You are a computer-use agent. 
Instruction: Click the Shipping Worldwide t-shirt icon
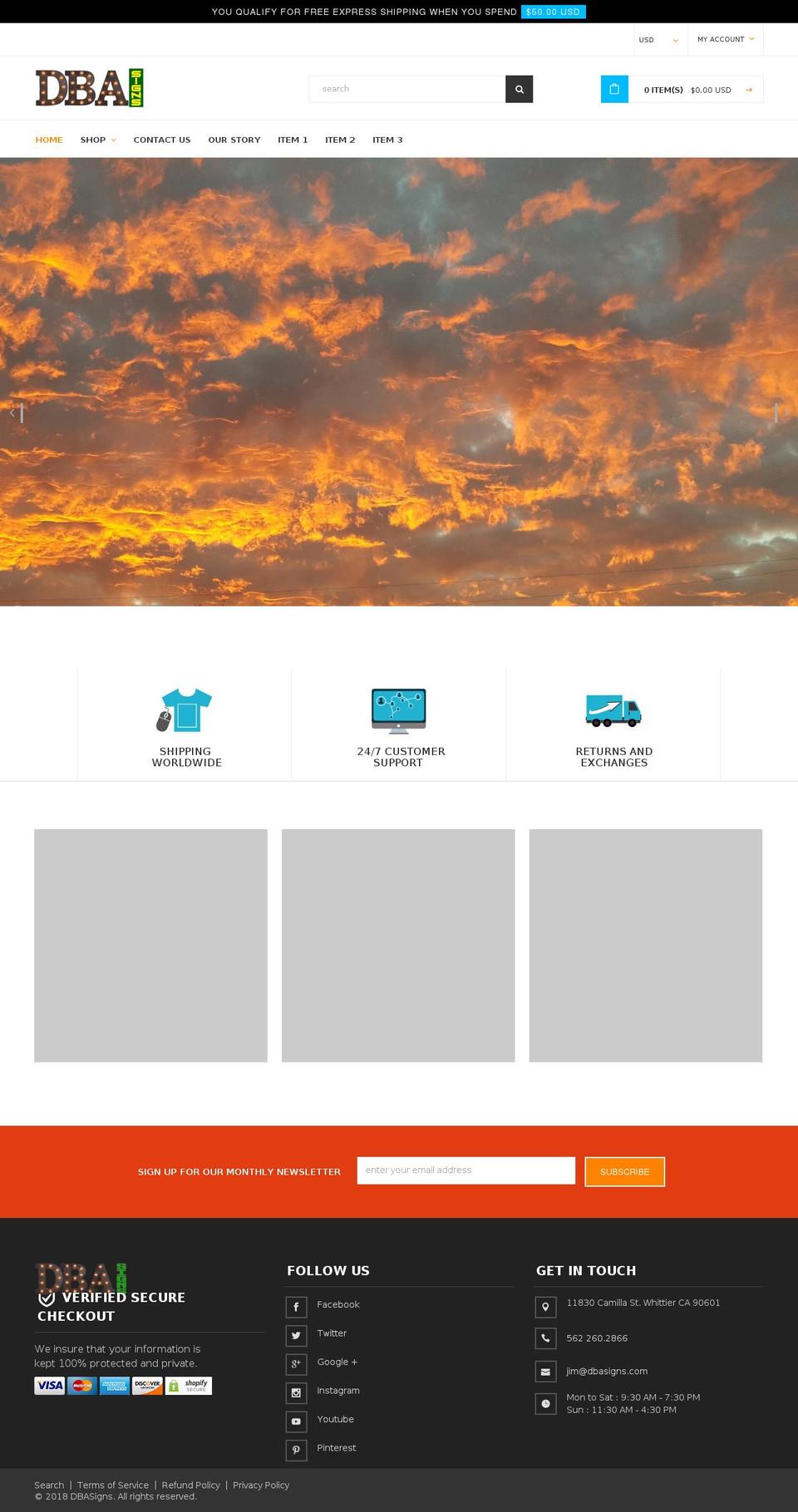point(185,710)
